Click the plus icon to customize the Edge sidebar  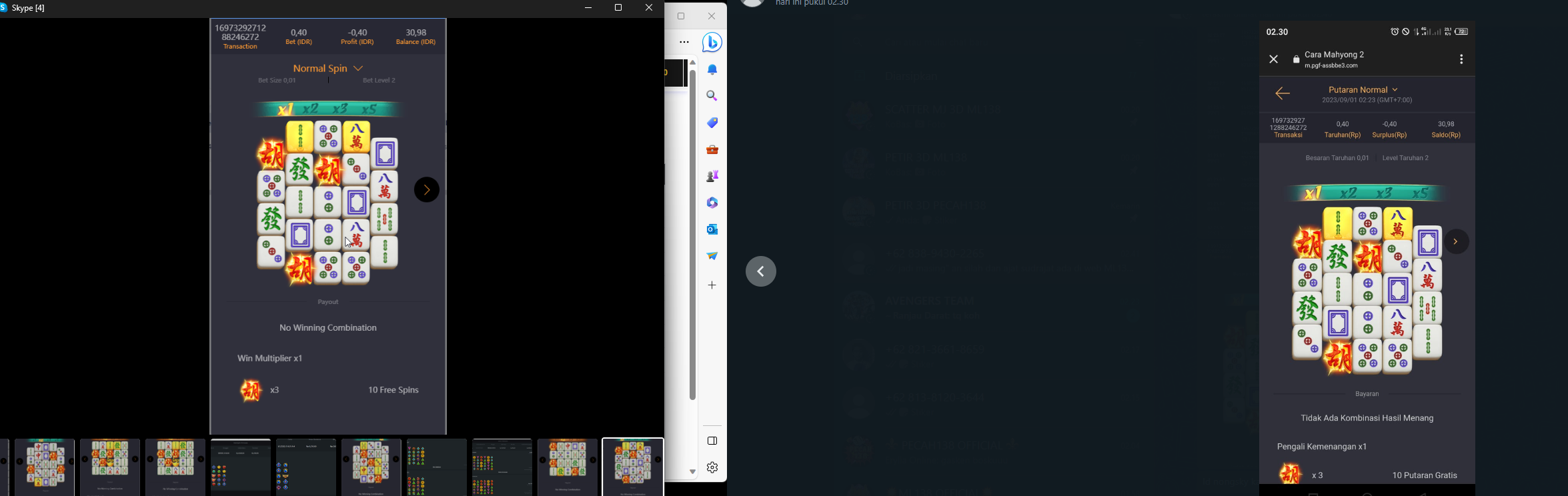[712, 285]
